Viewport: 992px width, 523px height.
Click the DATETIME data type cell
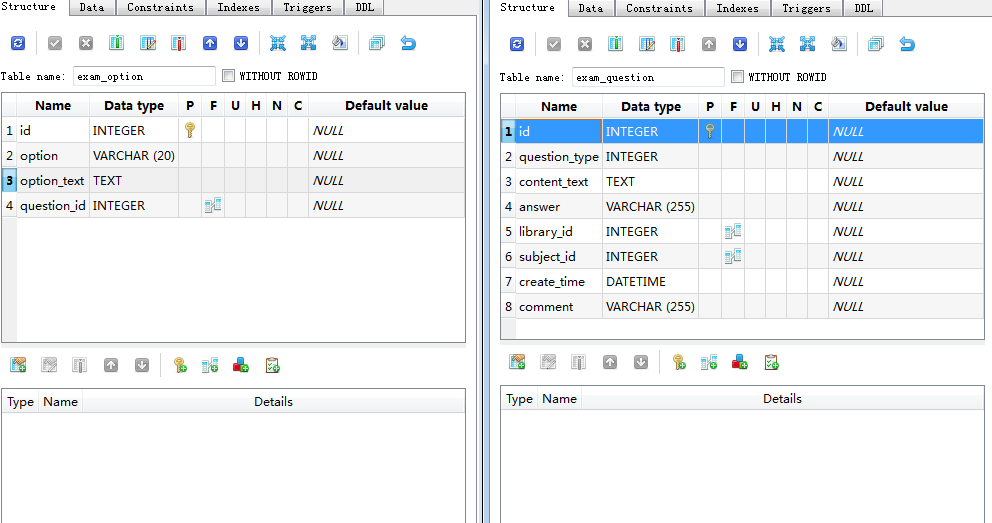[650, 281]
